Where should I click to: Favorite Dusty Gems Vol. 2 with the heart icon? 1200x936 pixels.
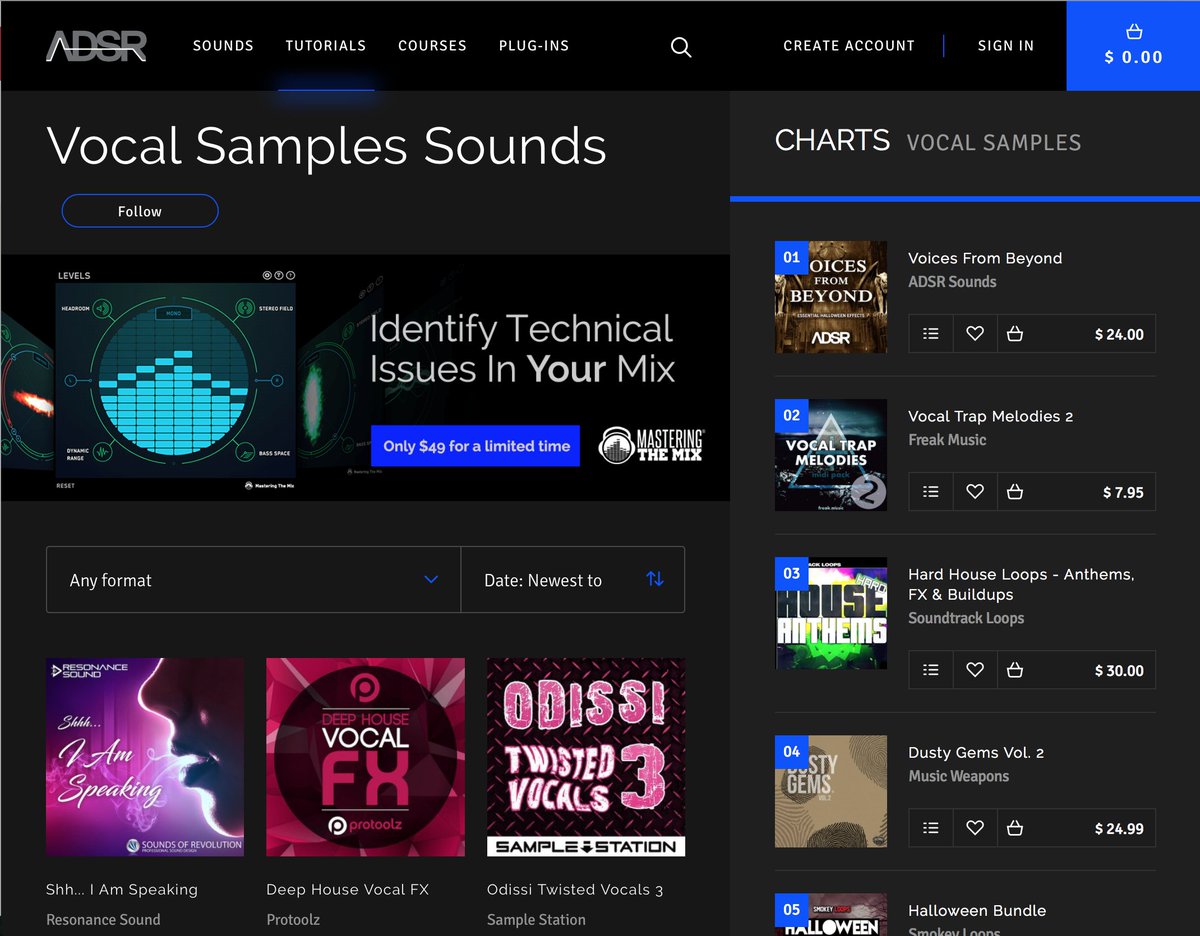975,827
